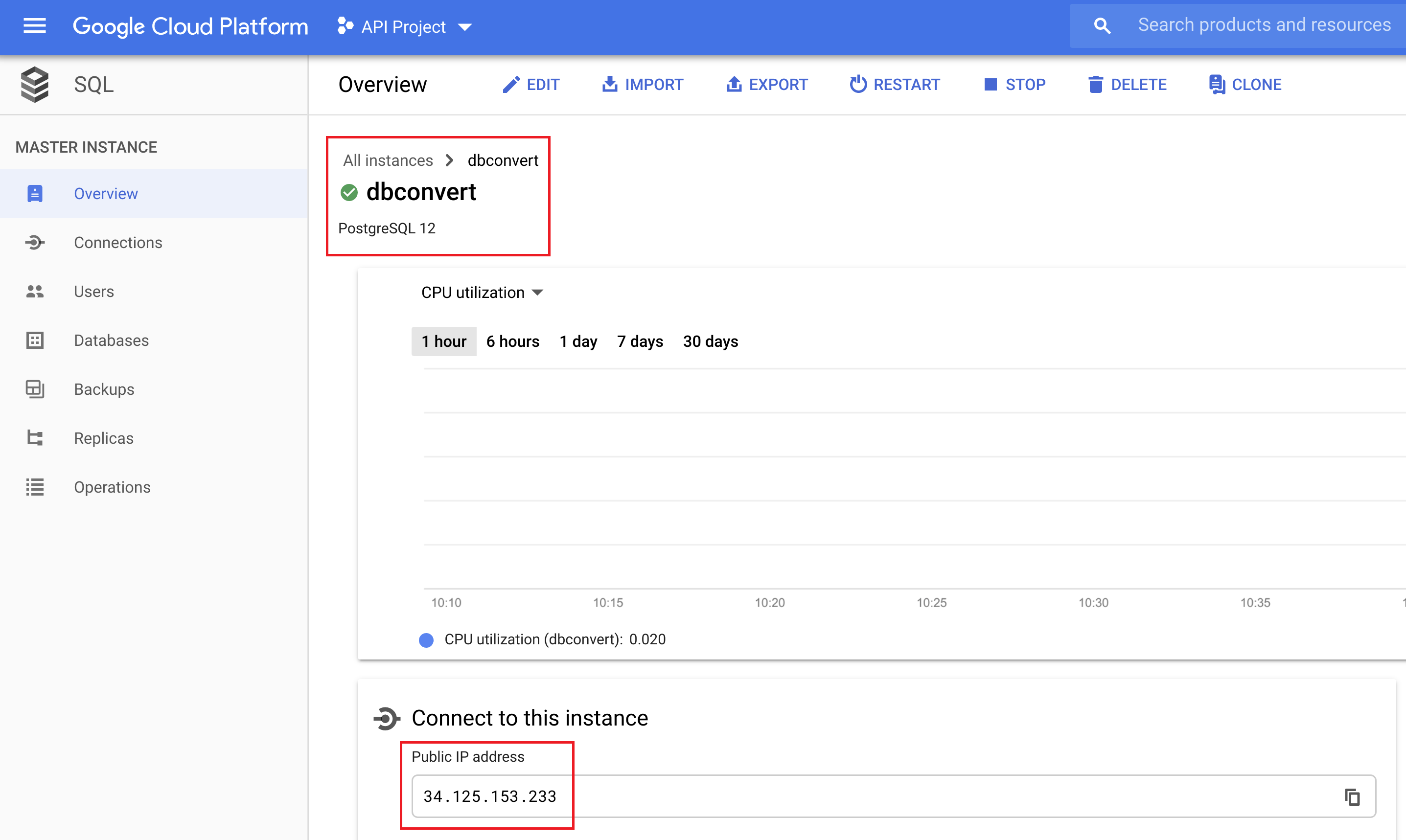Select Overview in the sidebar
The width and height of the screenshot is (1406, 840).
point(154,194)
